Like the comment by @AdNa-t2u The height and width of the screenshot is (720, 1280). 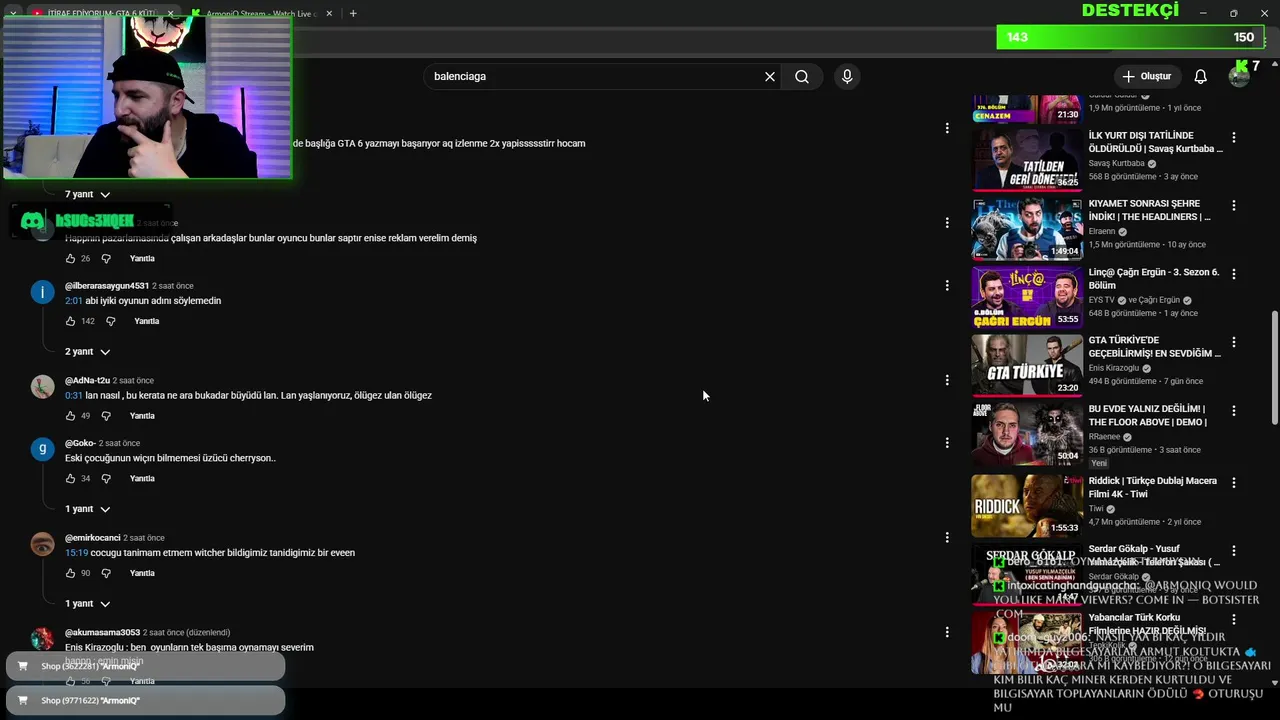point(70,416)
